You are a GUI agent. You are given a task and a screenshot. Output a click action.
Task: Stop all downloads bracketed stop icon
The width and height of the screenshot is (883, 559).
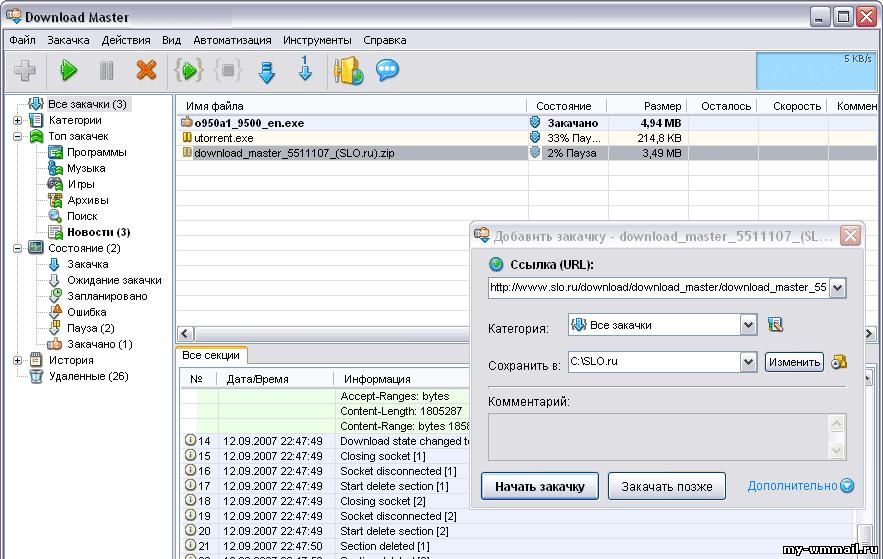coord(228,71)
